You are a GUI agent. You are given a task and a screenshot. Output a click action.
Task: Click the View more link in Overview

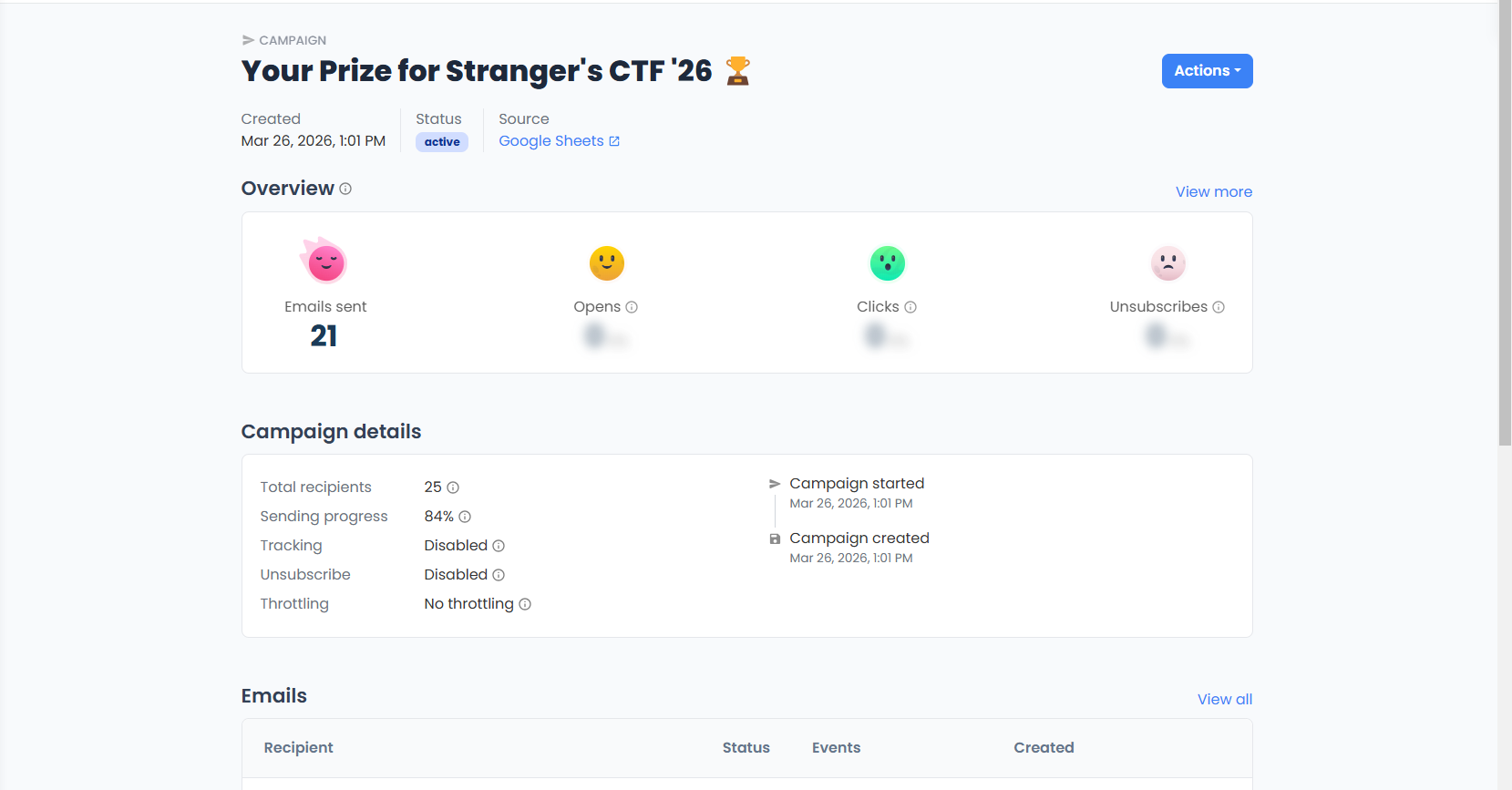click(1213, 192)
